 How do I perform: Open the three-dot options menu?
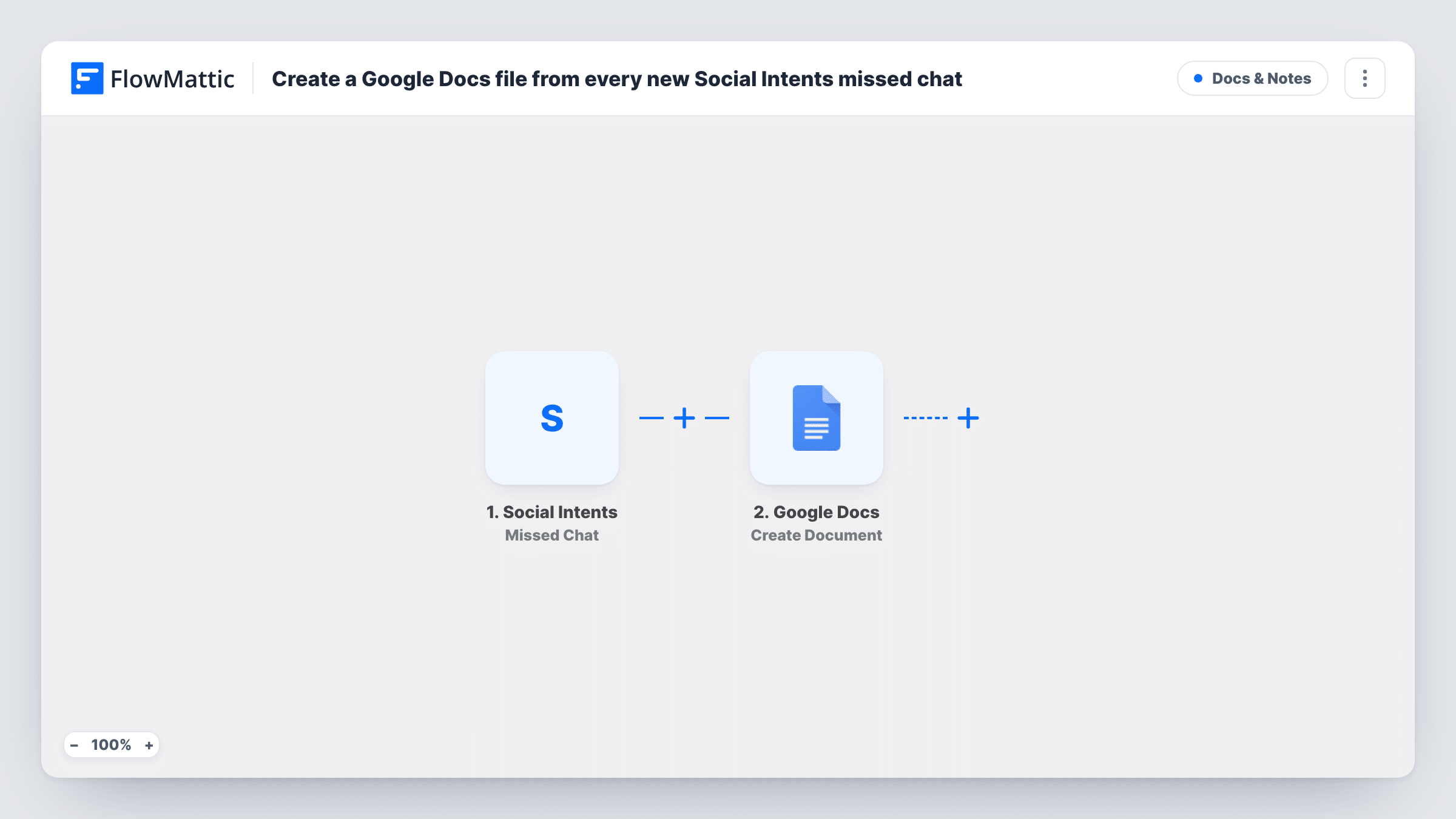click(x=1364, y=78)
